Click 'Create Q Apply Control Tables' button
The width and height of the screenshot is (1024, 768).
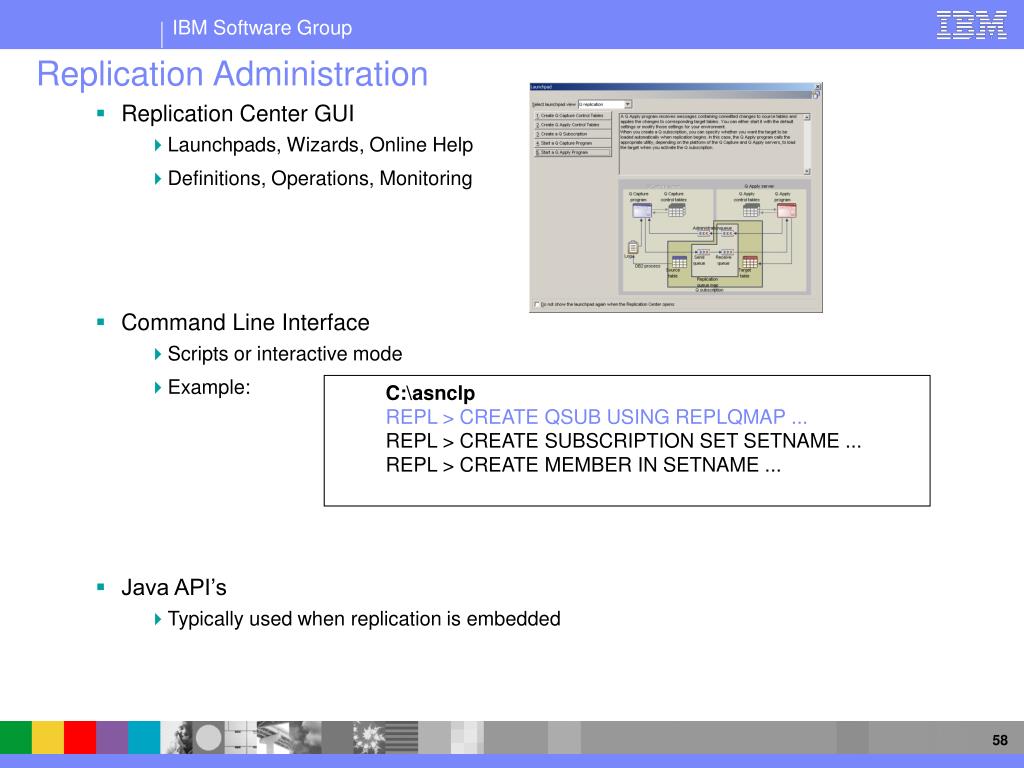click(573, 125)
